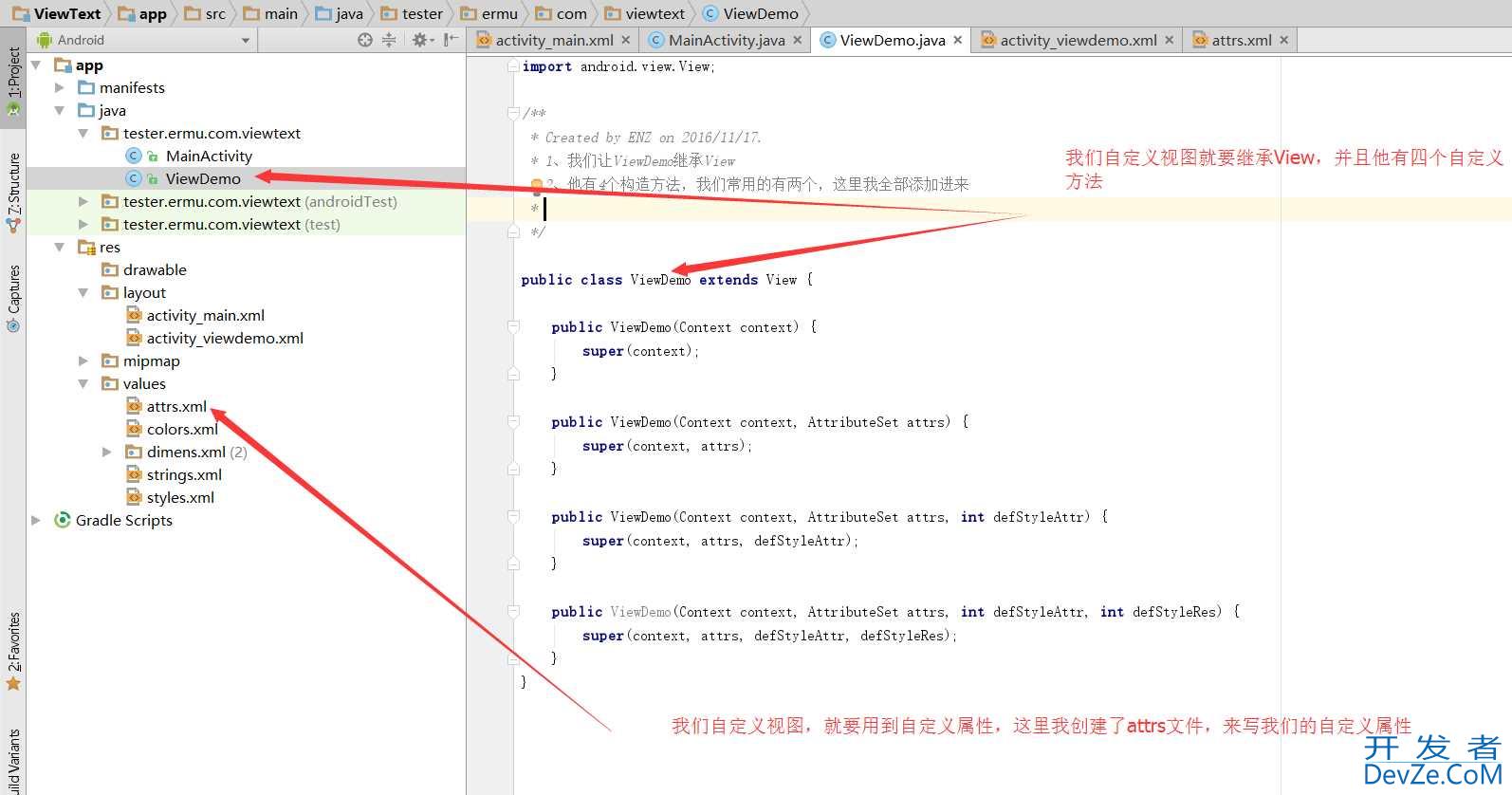Image resolution: width=1512 pixels, height=795 pixels.
Task: Click the MainActivity class icon in the tree
Action: point(134,156)
